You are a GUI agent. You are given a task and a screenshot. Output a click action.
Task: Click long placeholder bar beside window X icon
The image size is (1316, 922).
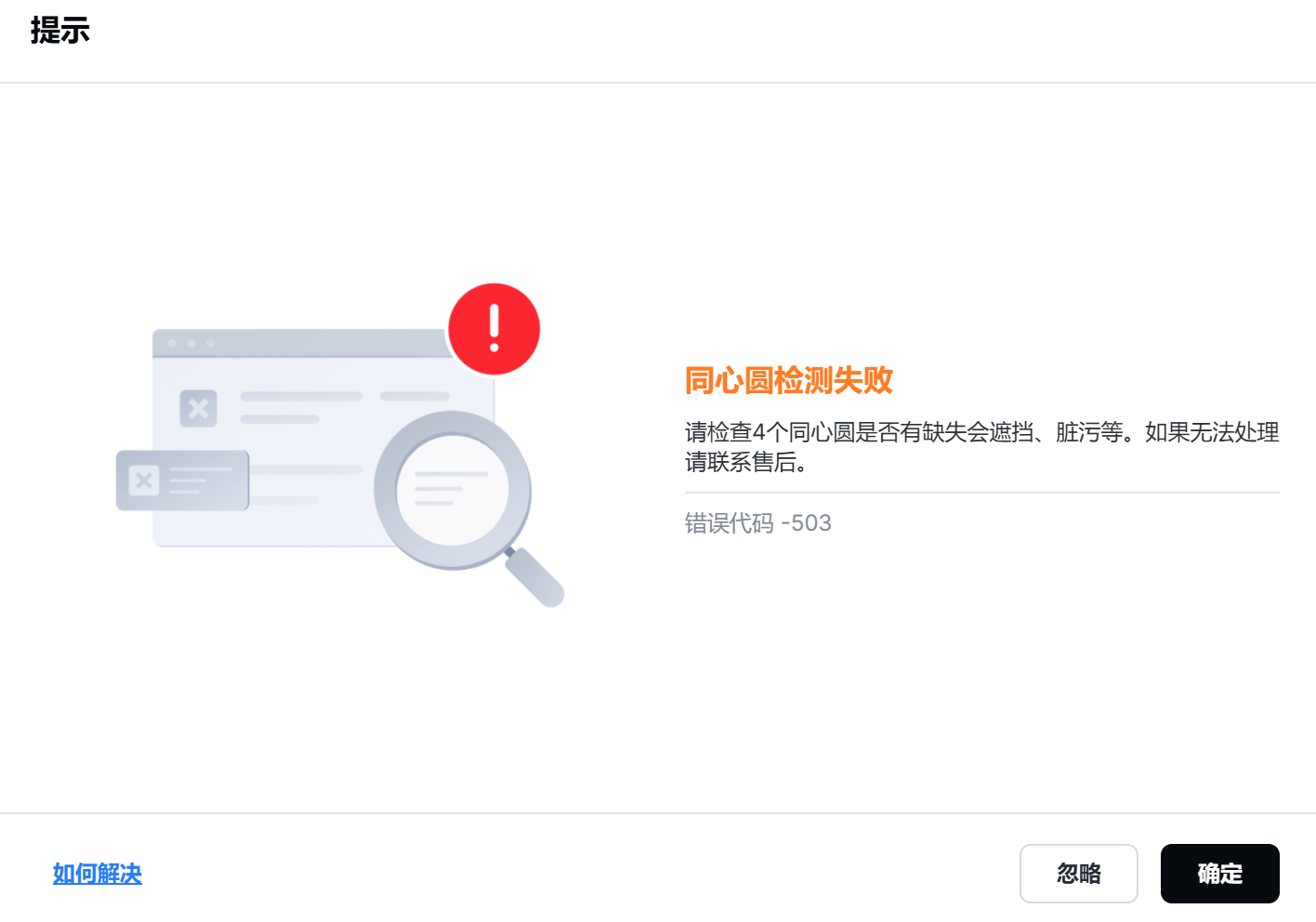301,396
